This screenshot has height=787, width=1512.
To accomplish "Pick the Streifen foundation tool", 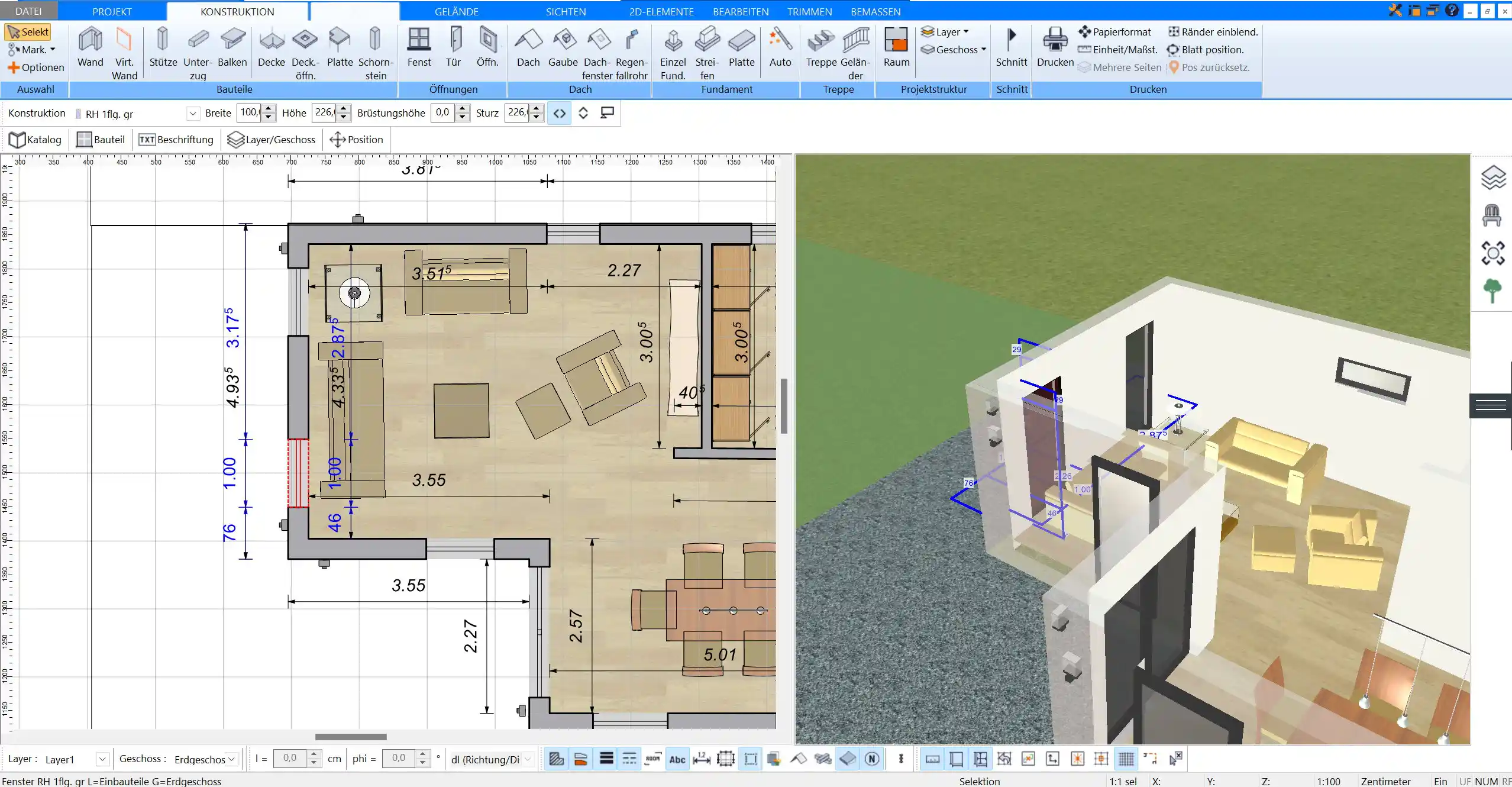I will [x=707, y=53].
